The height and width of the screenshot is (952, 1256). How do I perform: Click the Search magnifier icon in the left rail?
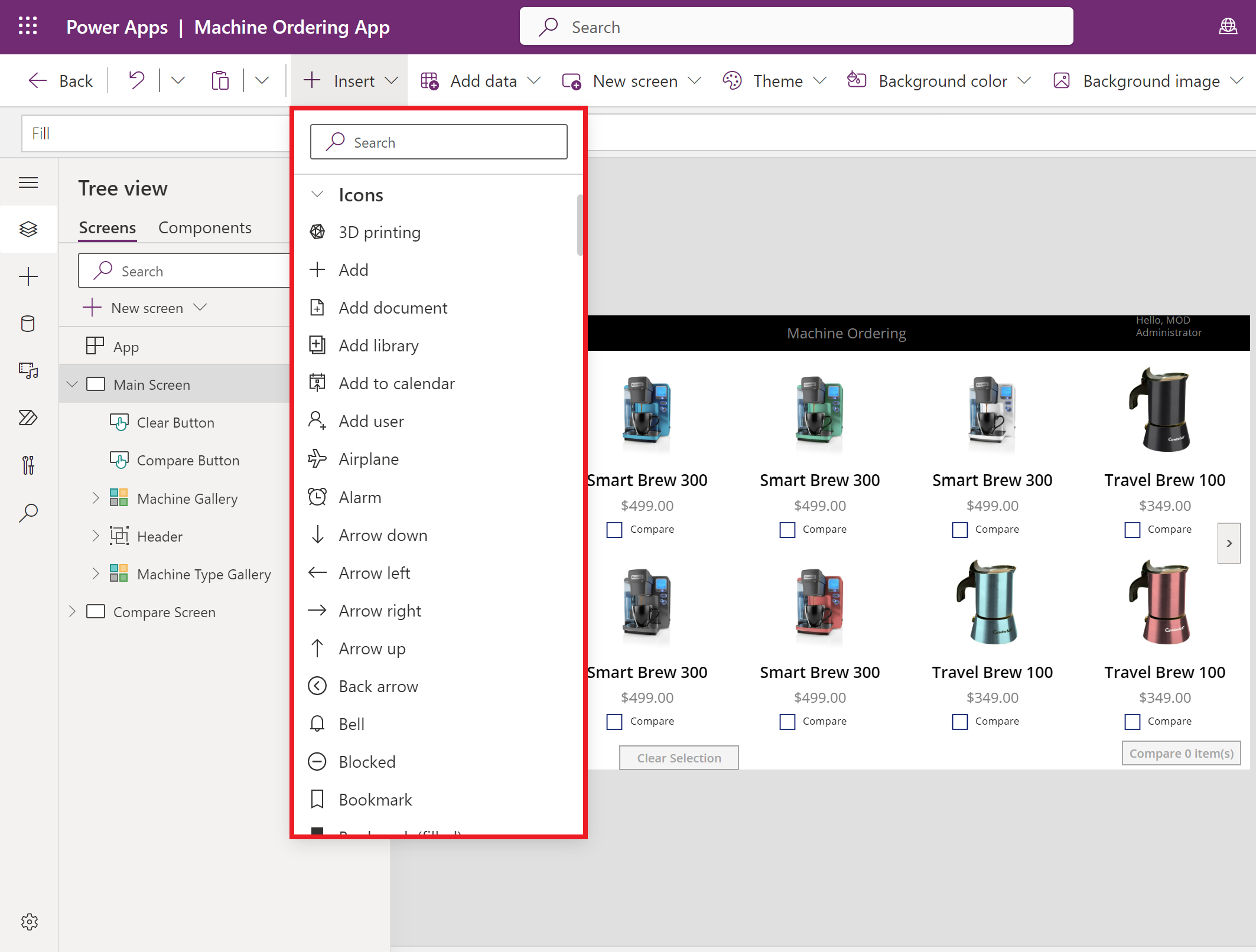coord(28,513)
